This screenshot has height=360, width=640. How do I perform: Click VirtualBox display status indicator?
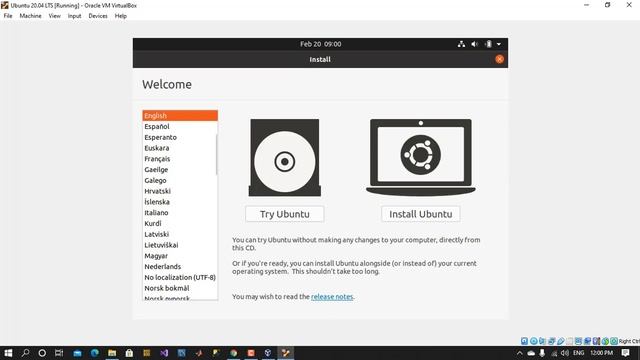[578, 341]
